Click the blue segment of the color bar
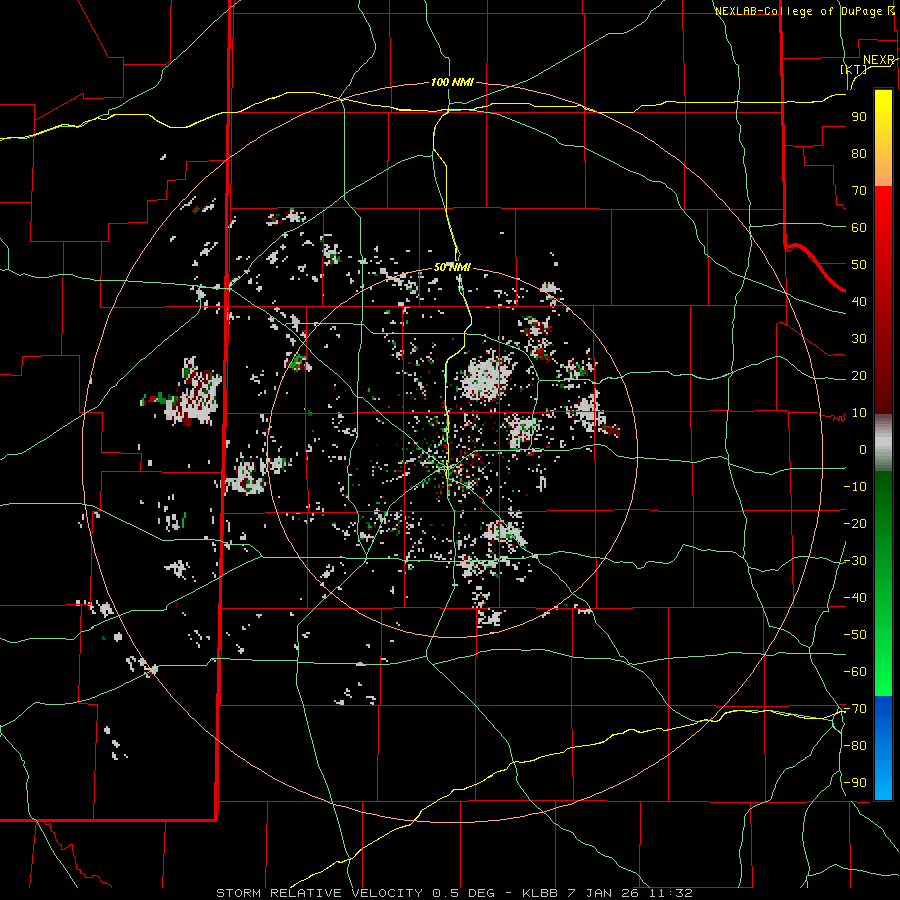This screenshot has width=900, height=900. (883, 748)
